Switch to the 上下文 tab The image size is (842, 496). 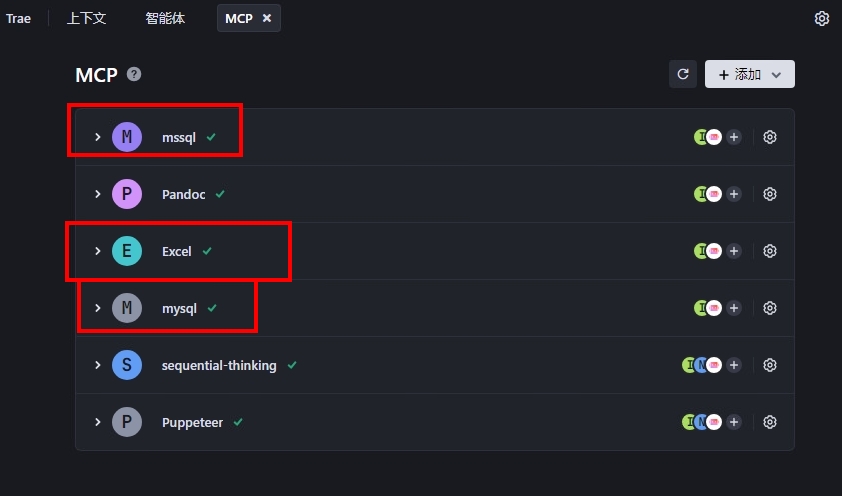86,18
